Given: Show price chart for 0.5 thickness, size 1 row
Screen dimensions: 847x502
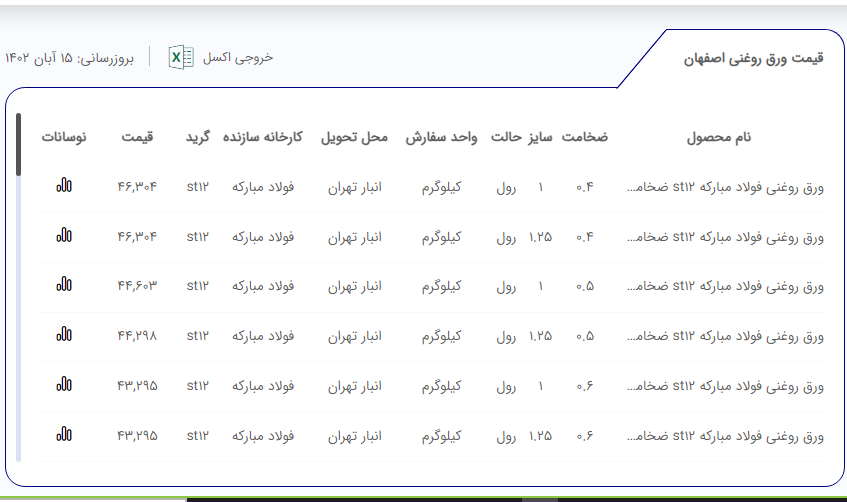Looking at the screenshot, I should (64, 285).
